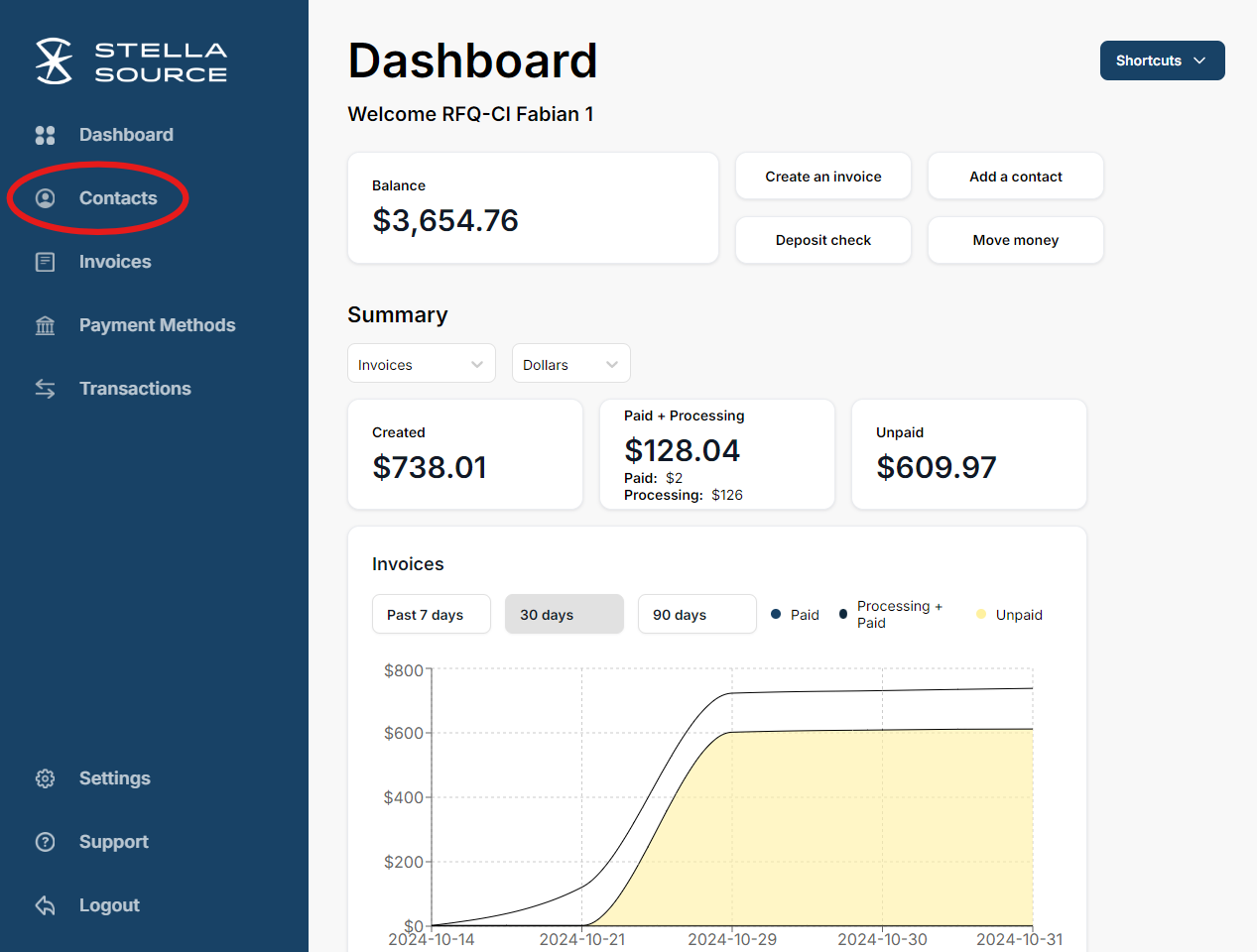Switch chart to 90 days

point(696,614)
